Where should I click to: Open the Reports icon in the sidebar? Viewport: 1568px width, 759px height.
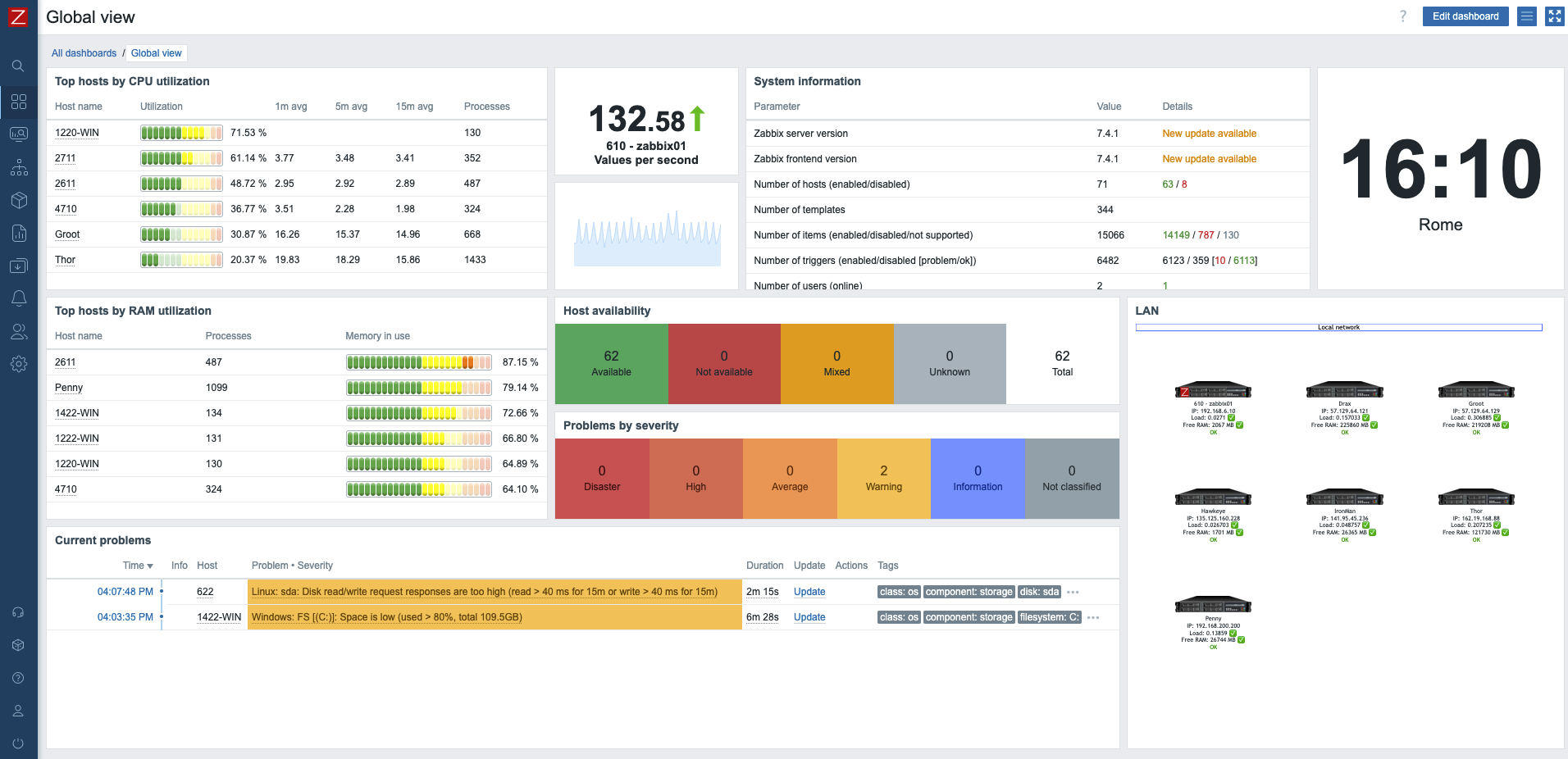[x=18, y=234]
